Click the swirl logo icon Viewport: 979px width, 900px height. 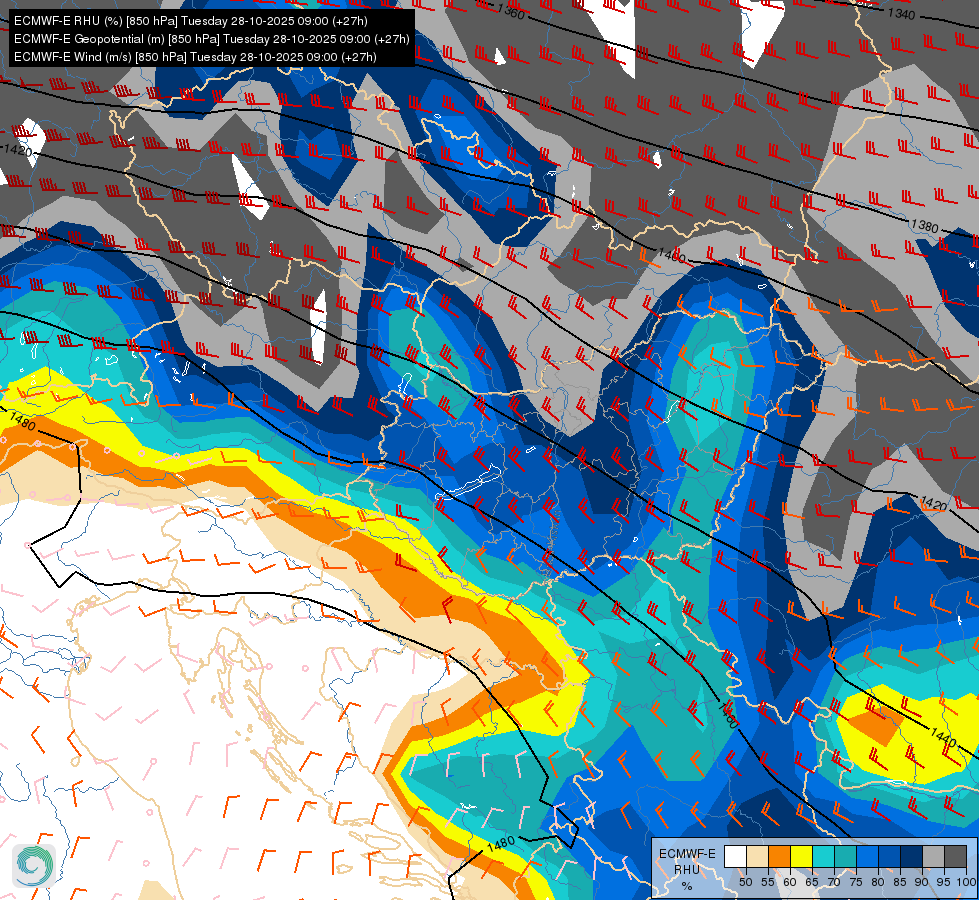point(34,866)
